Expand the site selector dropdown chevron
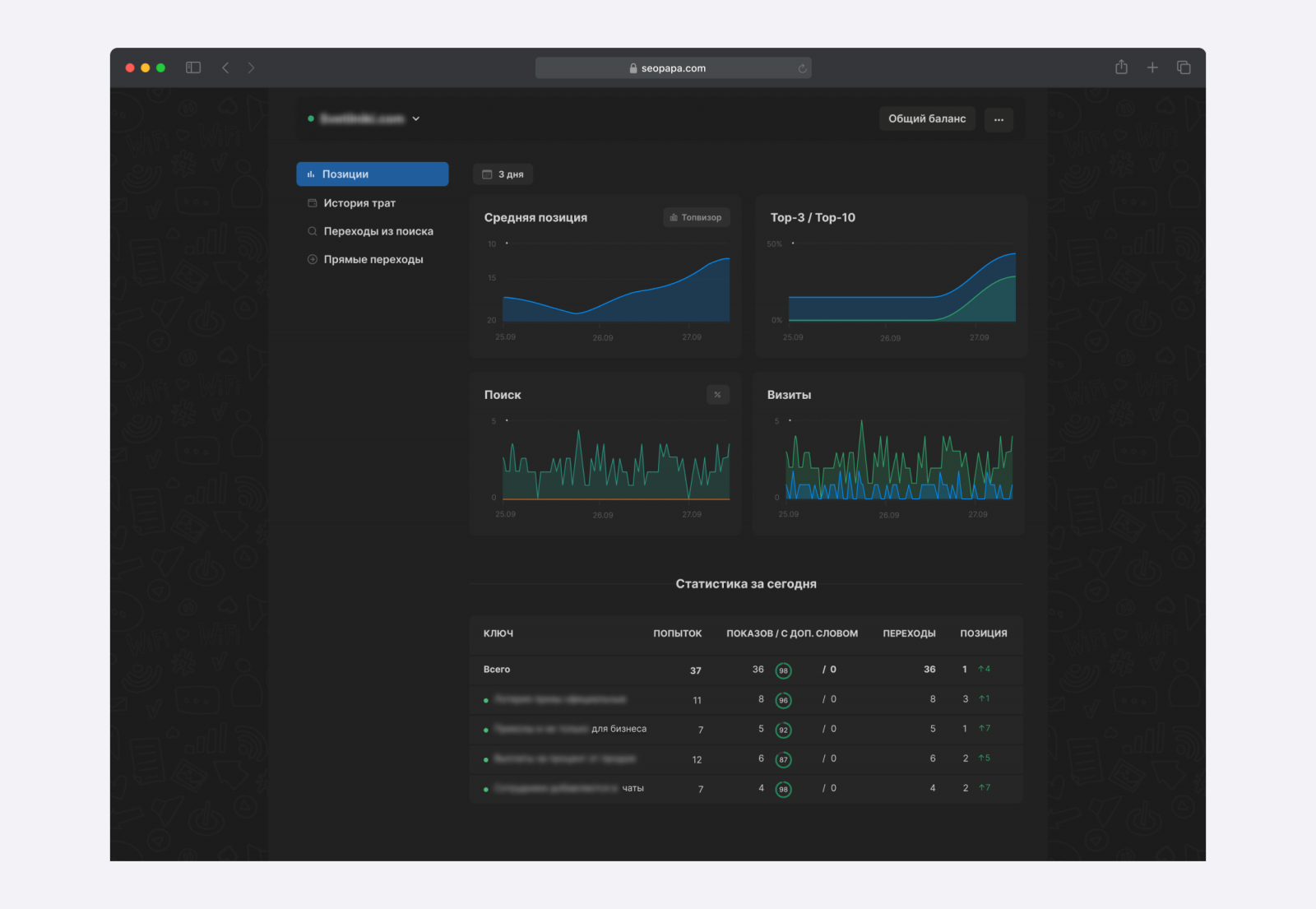This screenshot has width=1316, height=909. [x=416, y=118]
